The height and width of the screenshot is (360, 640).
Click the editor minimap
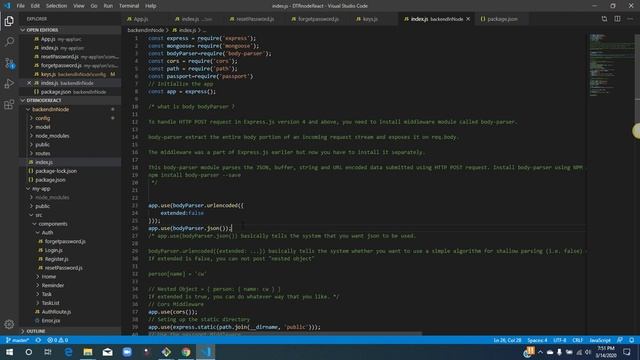tap(610, 65)
